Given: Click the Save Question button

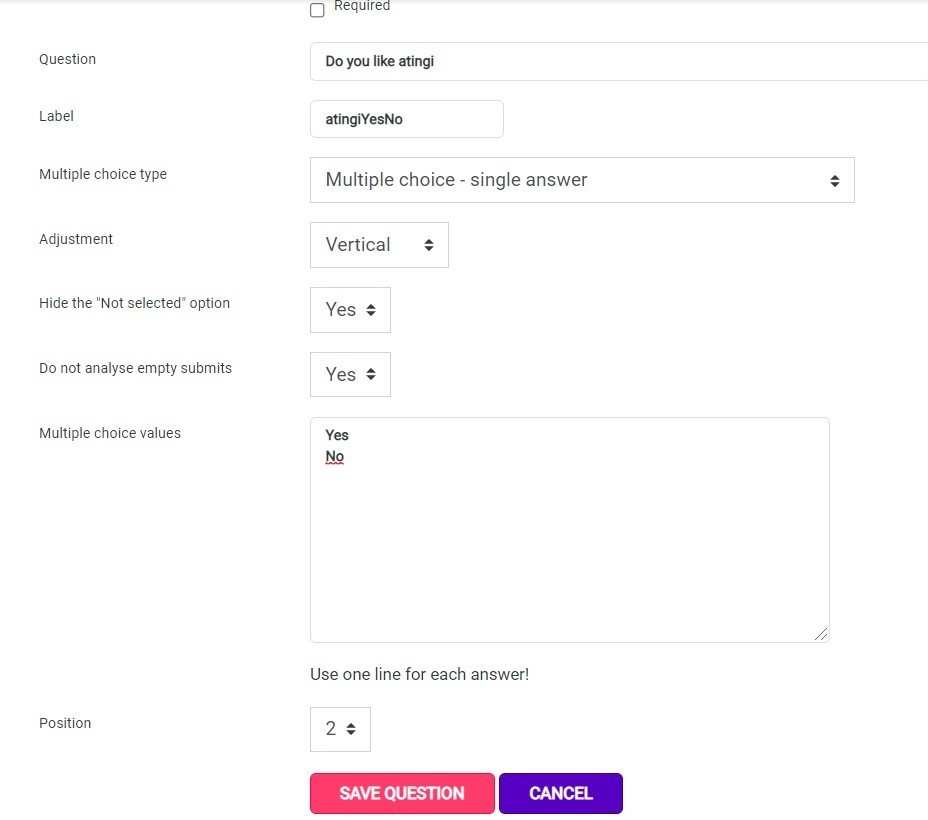Looking at the screenshot, I should tap(402, 793).
